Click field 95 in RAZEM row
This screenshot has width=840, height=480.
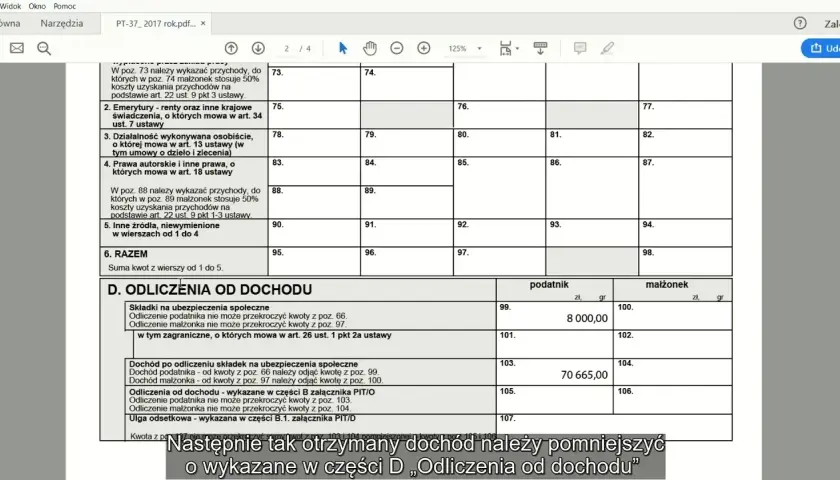[314, 261]
